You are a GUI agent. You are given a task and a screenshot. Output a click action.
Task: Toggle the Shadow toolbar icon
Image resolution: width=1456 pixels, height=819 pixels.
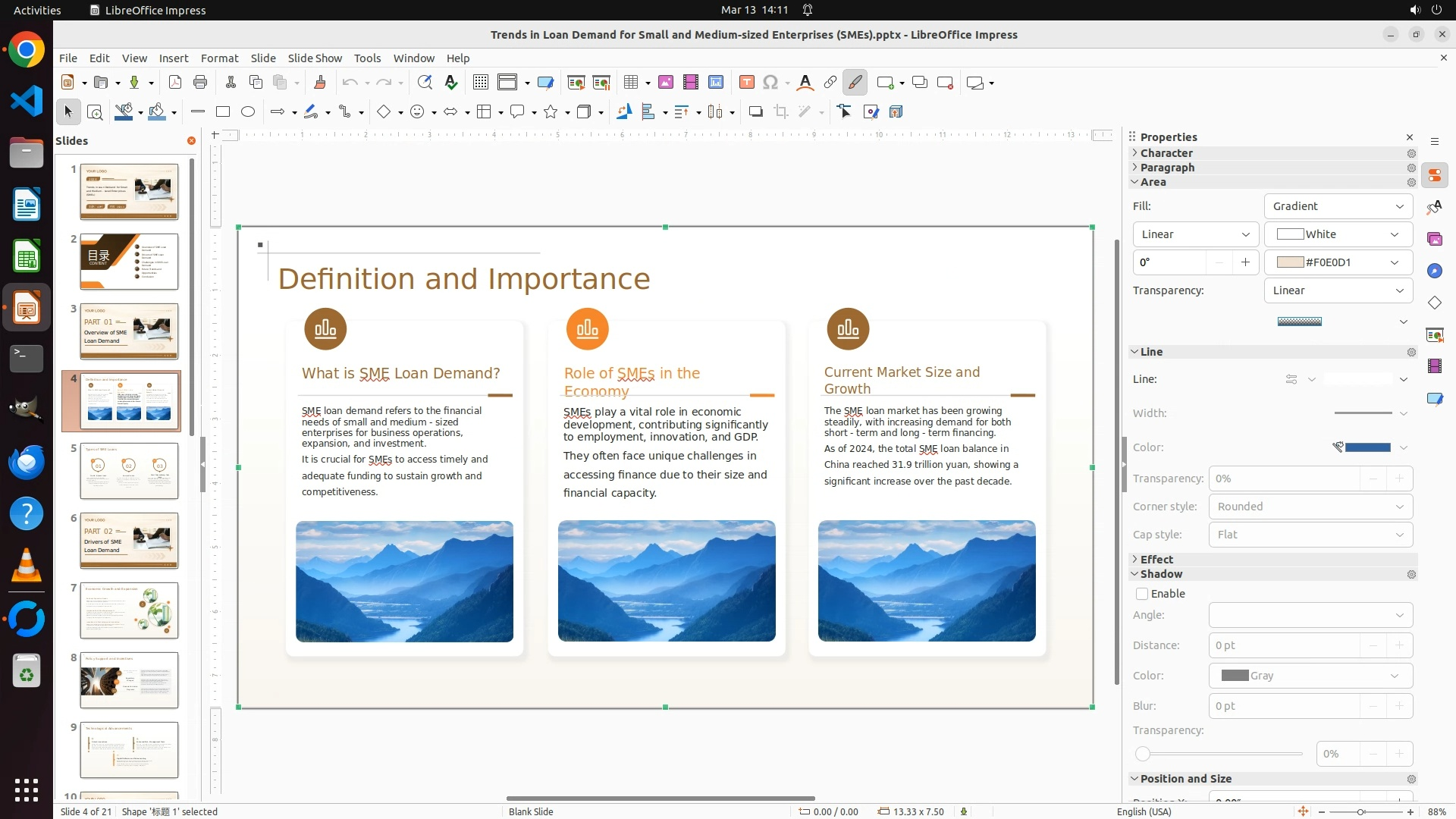click(x=755, y=112)
